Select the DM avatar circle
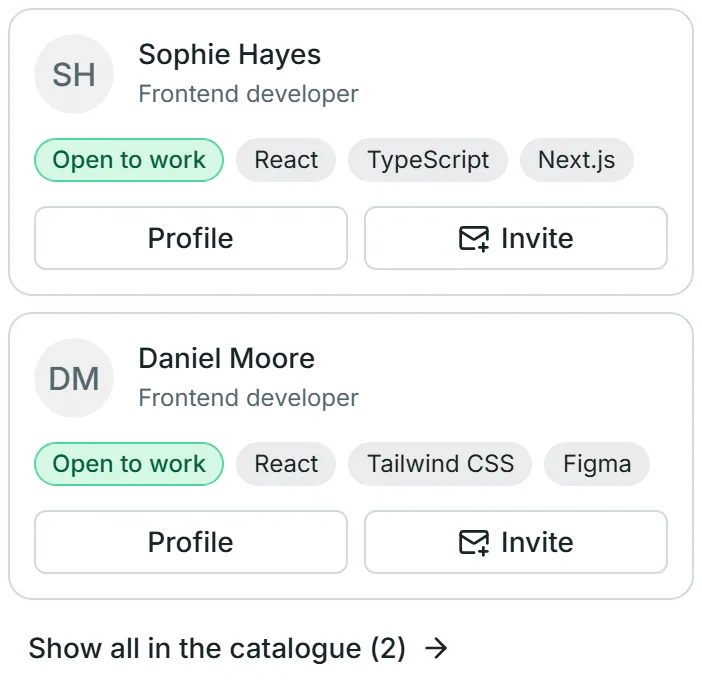The image size is (702, 688). [74, 378]
